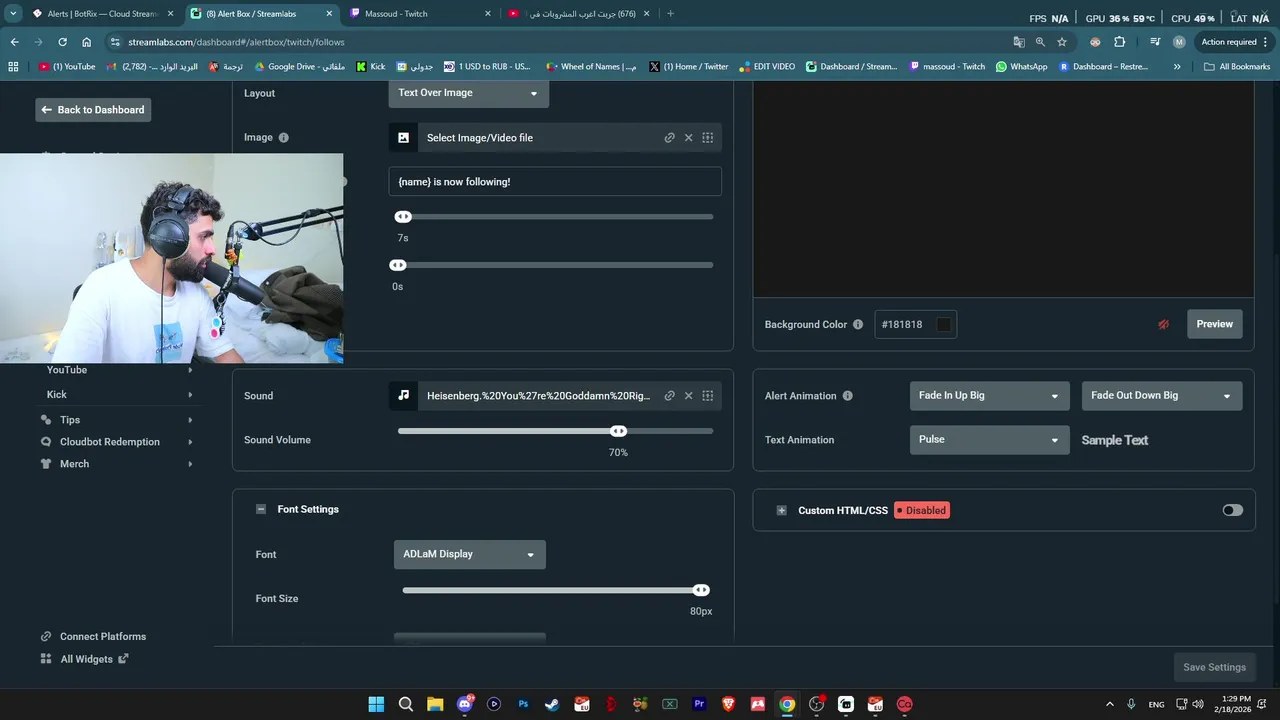This screenshot has width=1280, height=720.
Task: Click the image placeholder icon beside Select Image/Video file
Action: pos(403,138)
